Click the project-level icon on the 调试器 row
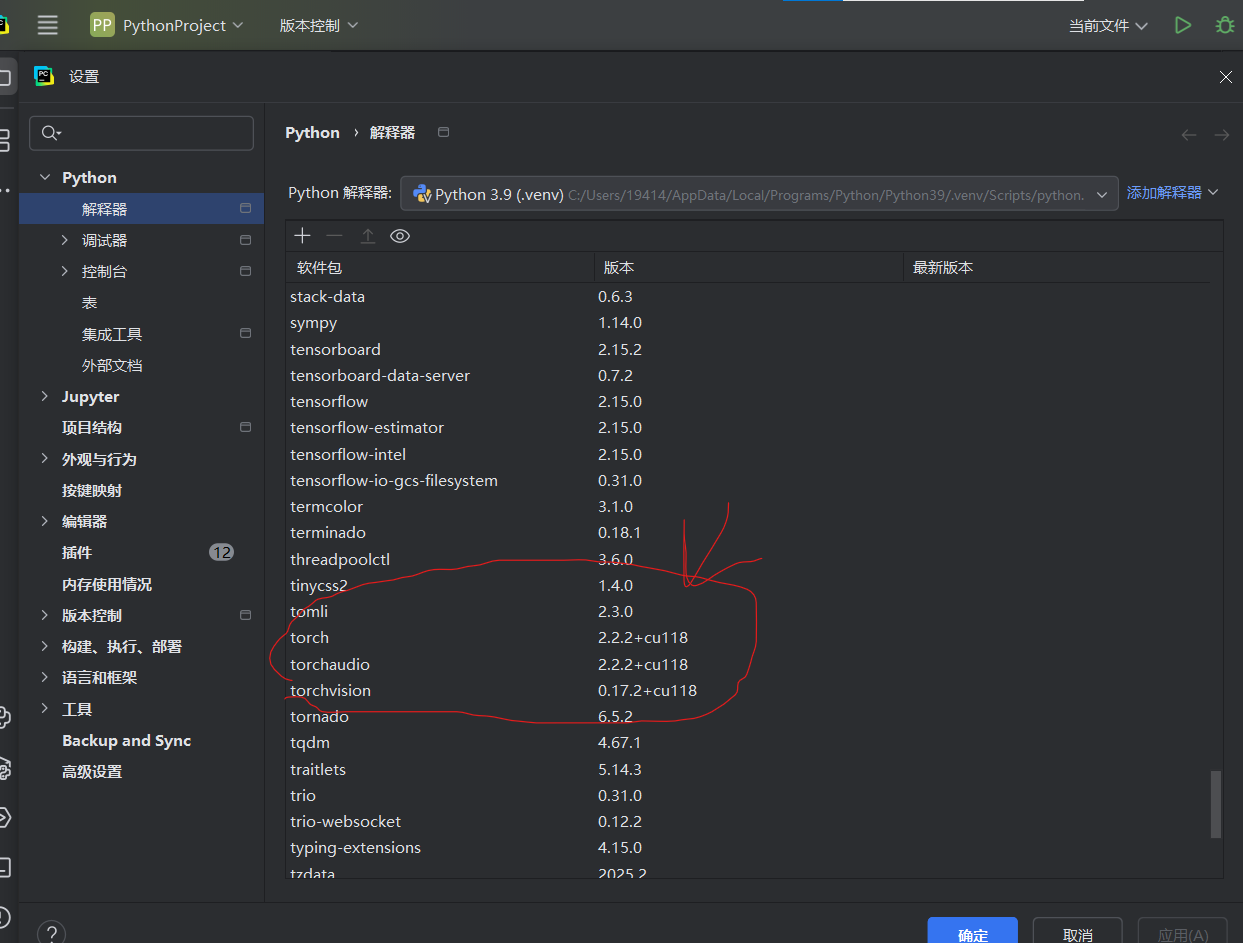Image resolution: width=1243 pixels, height=943 pixels. point(245,240)
